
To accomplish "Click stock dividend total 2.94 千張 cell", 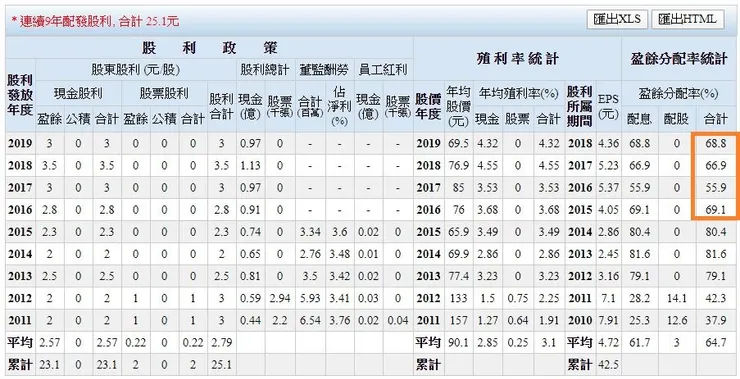I will (279, 298).
